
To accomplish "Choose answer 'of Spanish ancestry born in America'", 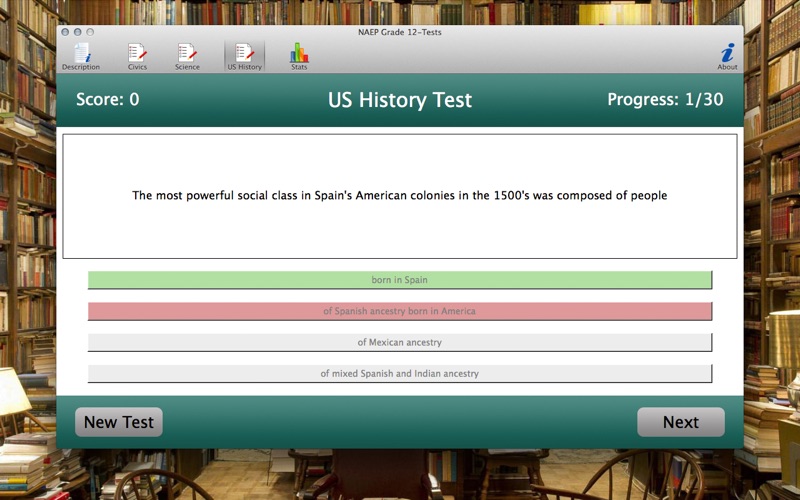I will click(399, 311).
